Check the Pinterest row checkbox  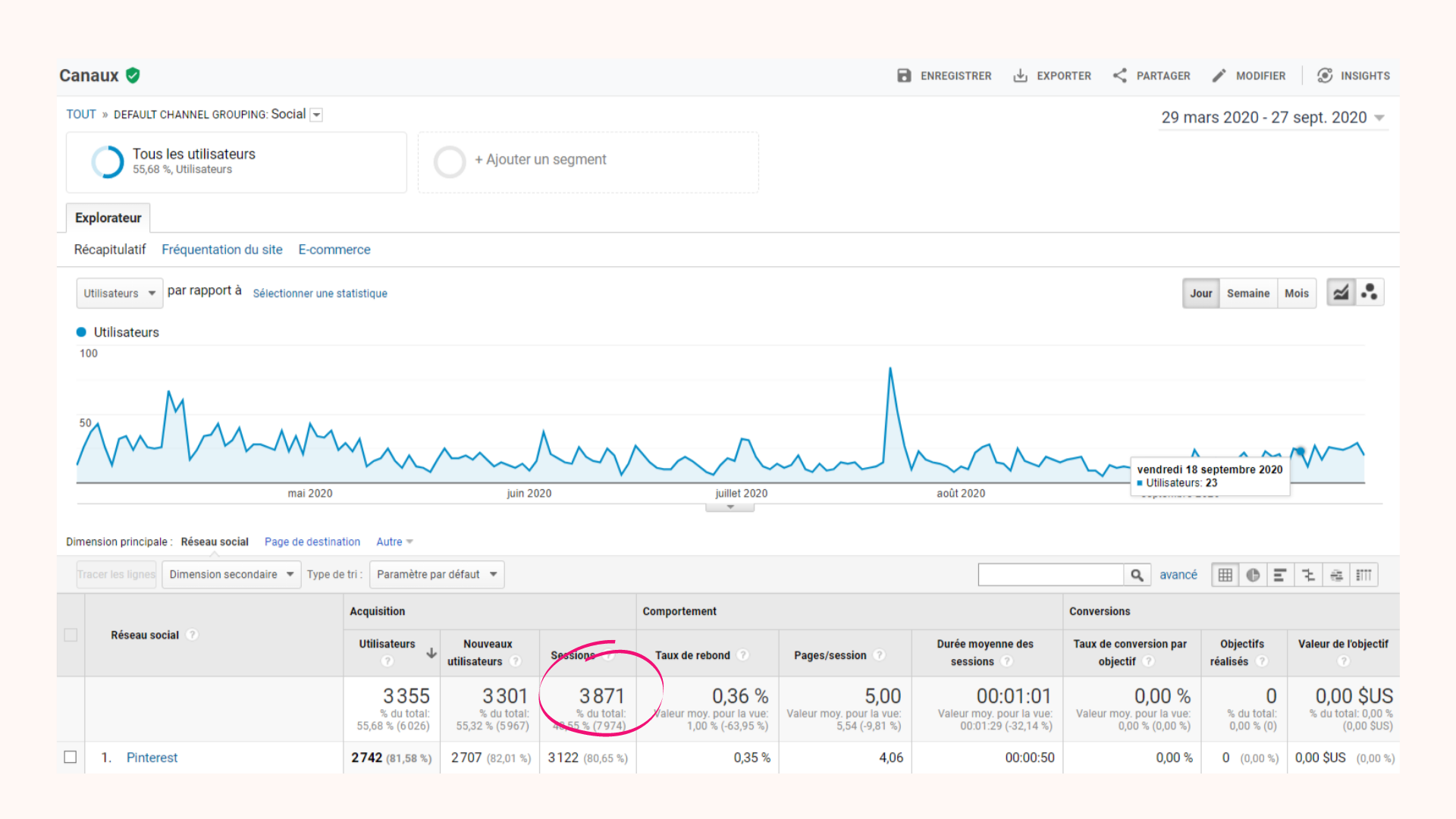71,757
